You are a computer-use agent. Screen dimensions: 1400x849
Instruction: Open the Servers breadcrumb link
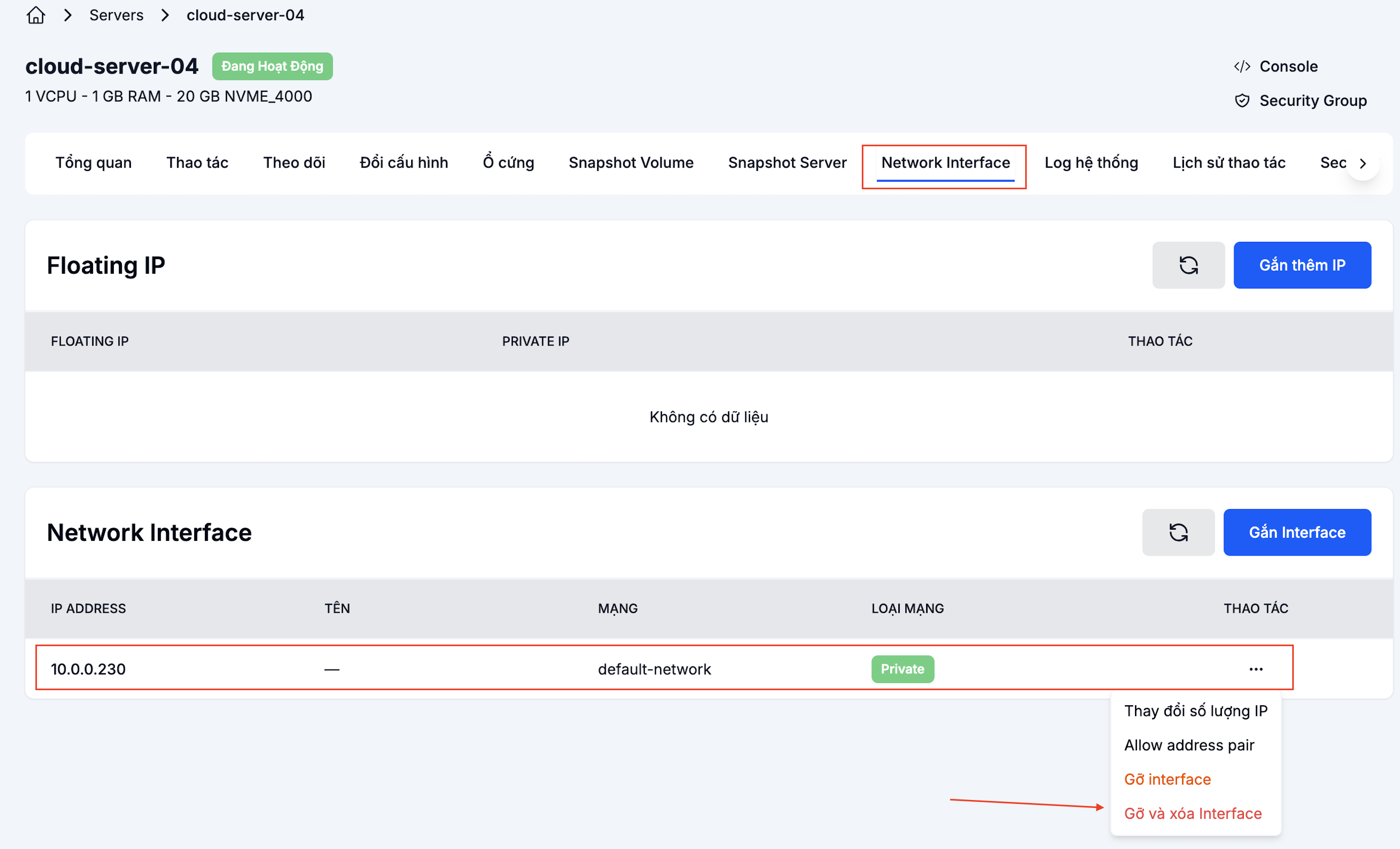116,15
